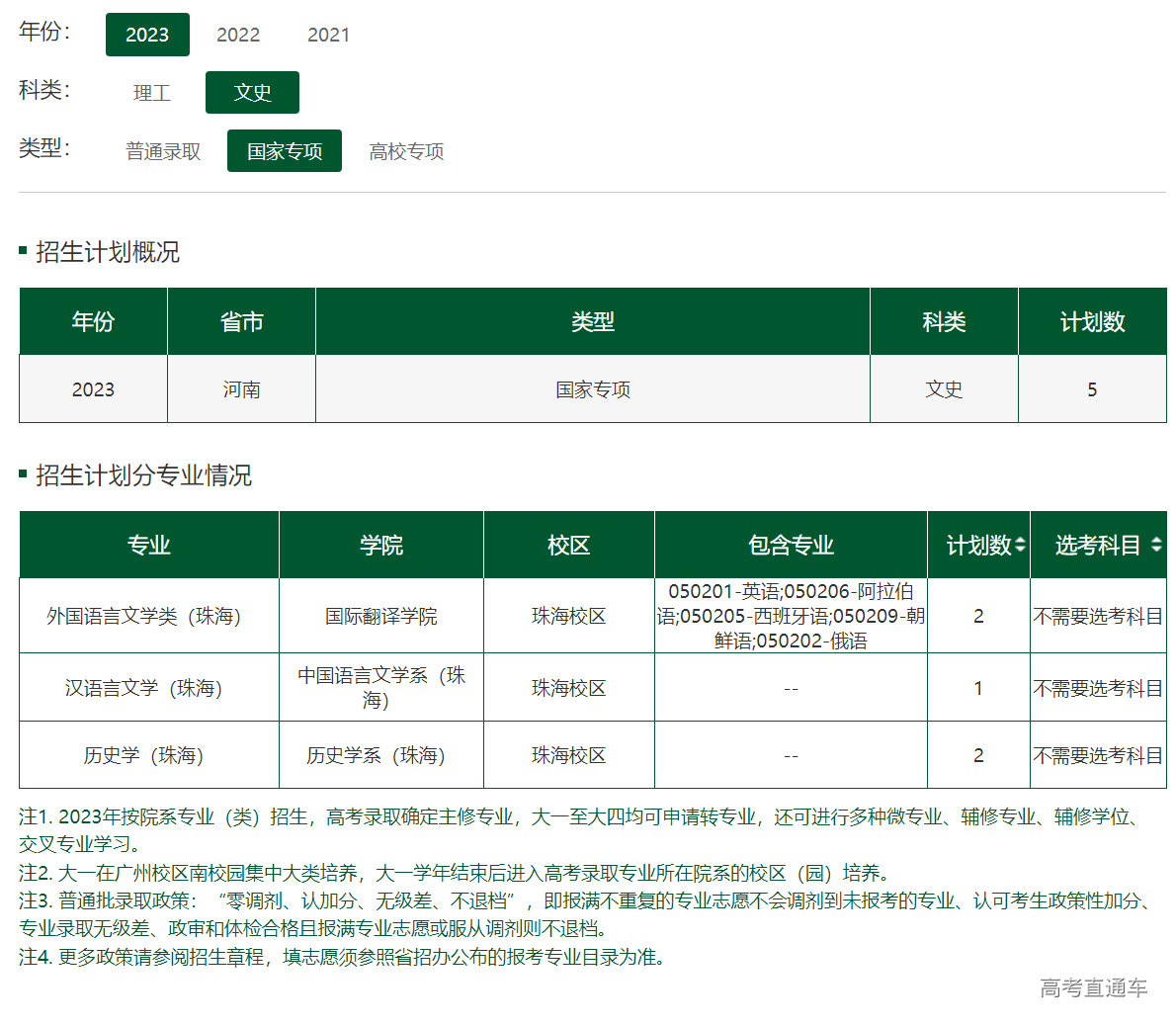Screen dimensions: 1176x1027
Task: Click the green square marker beside 招生计划分专业情况
Action: coord(23,475)
